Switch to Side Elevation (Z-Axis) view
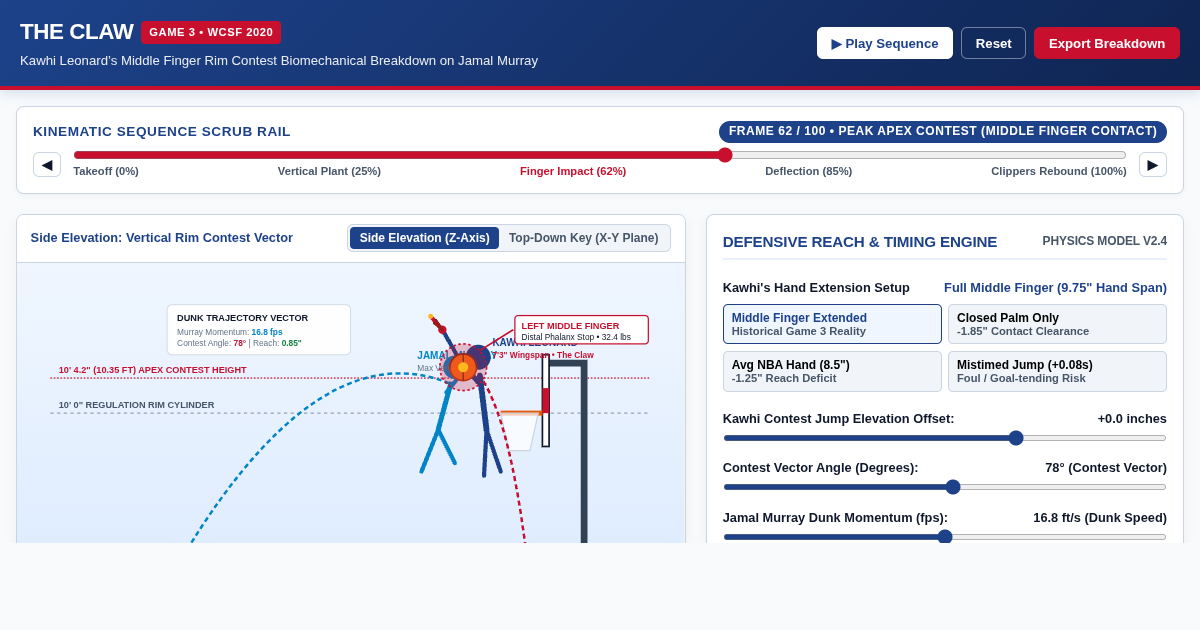Image resolution: width=1200 pixels, height=630 pixels. point(424,238)
